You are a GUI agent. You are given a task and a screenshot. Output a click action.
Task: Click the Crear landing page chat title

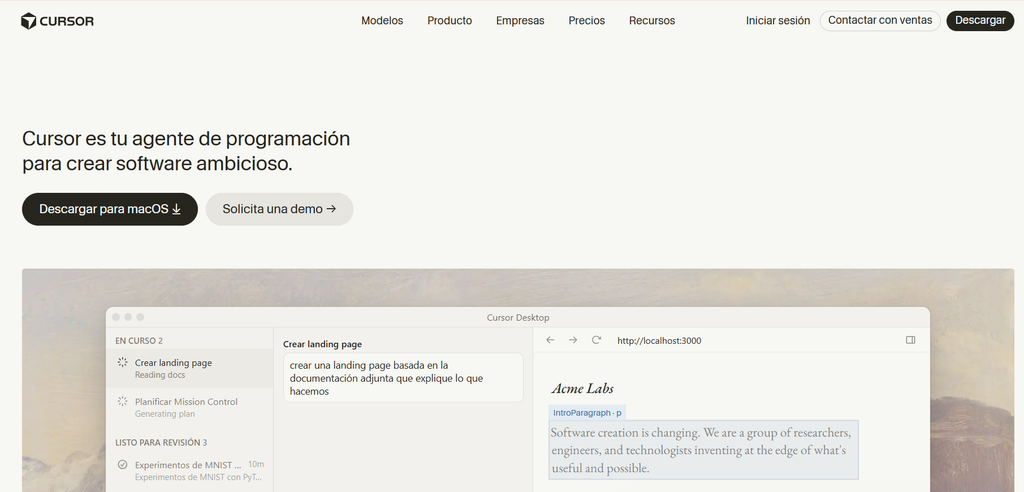point(322,344)
